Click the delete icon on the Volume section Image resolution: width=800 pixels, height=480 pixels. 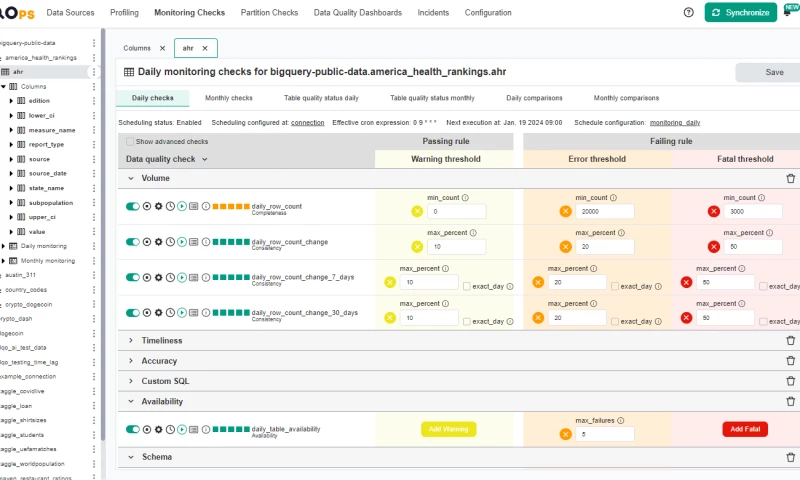790,178
